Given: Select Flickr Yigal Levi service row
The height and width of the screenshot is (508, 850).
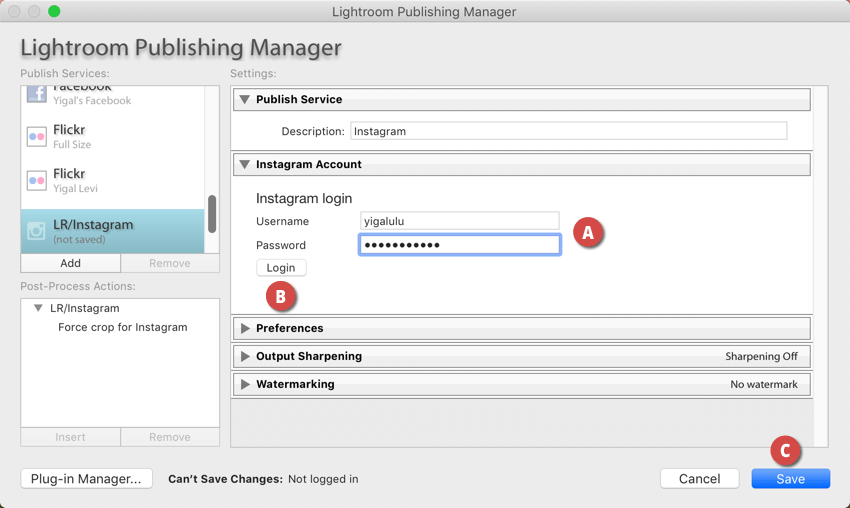Looking at the screenshot, I should (113, 181).
